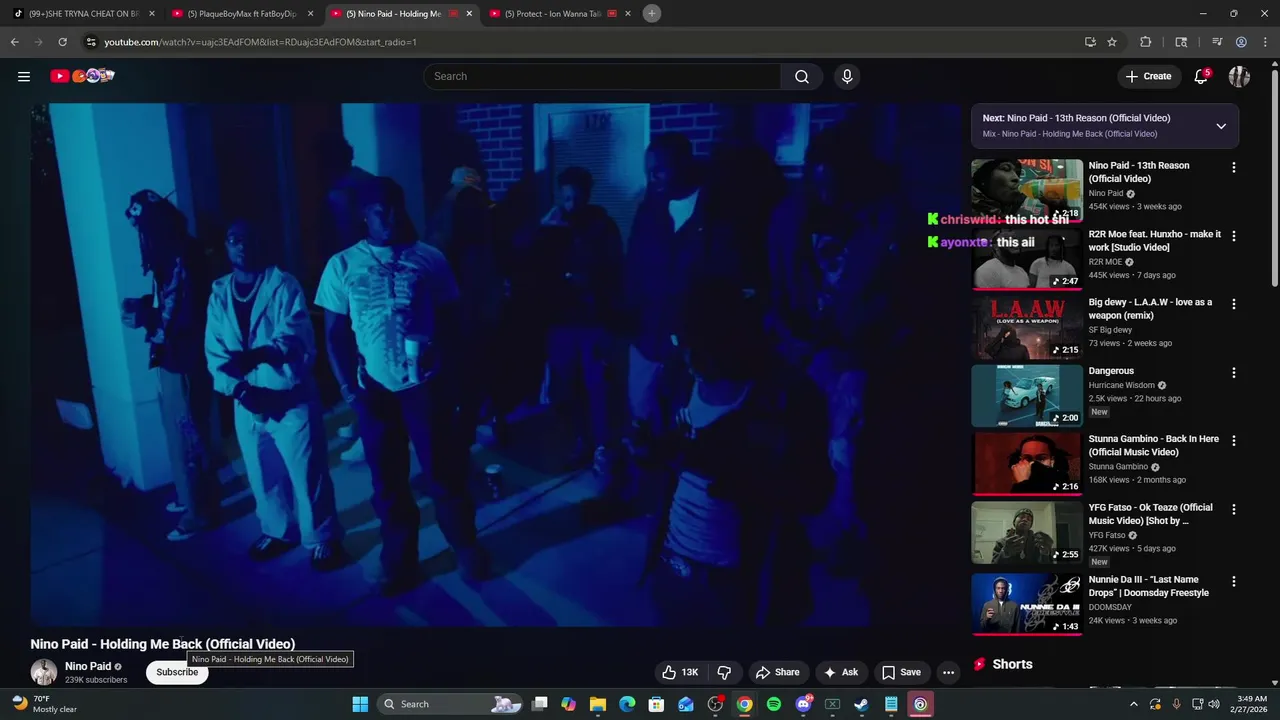Reload the page in Chrome
Screen dimensions: 1280x720
(62, 42)
